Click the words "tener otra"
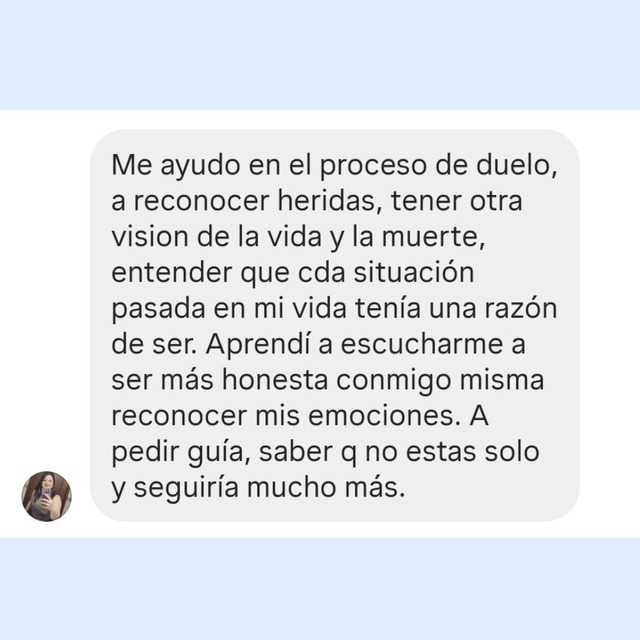Screen dimensions: 640x640 pos(456,201)
